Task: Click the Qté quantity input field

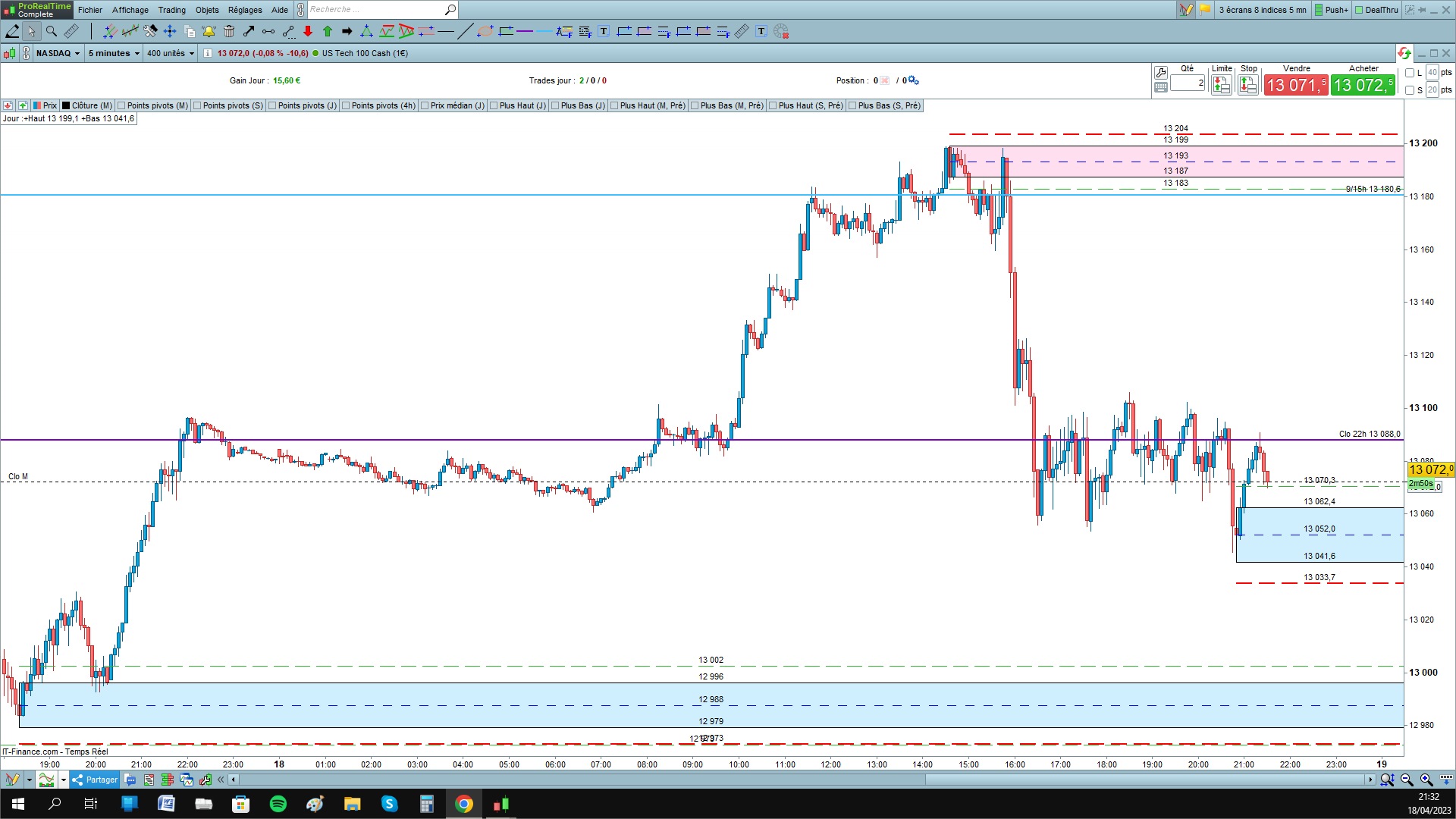Action: [x=1187, y=83]
